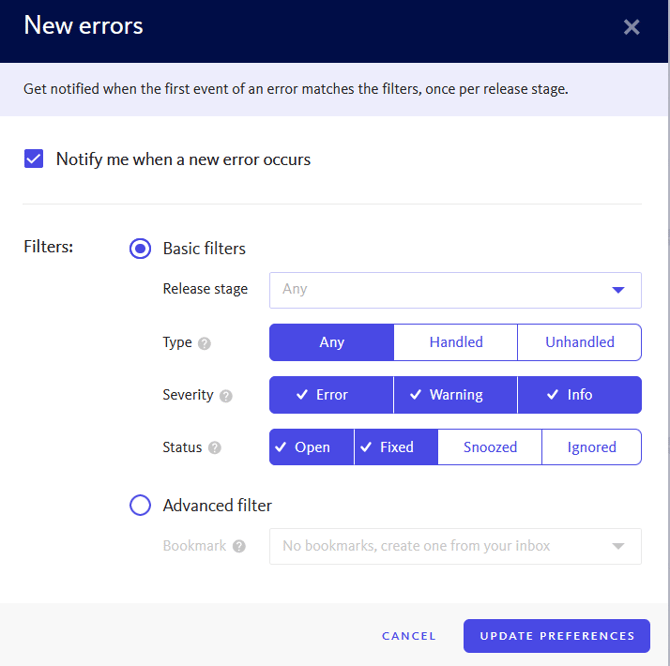Select the Advanced filter radio button
The width and height of the screenshot is (670, 666).
point(140,506)
